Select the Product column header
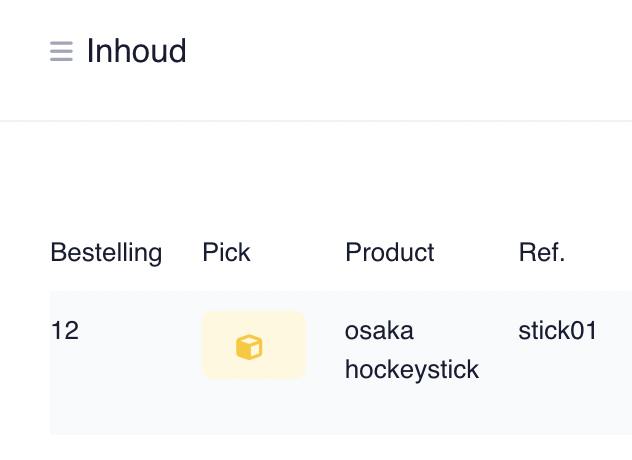The height and width of the screenshot is (460, 632). coord(390,252)
